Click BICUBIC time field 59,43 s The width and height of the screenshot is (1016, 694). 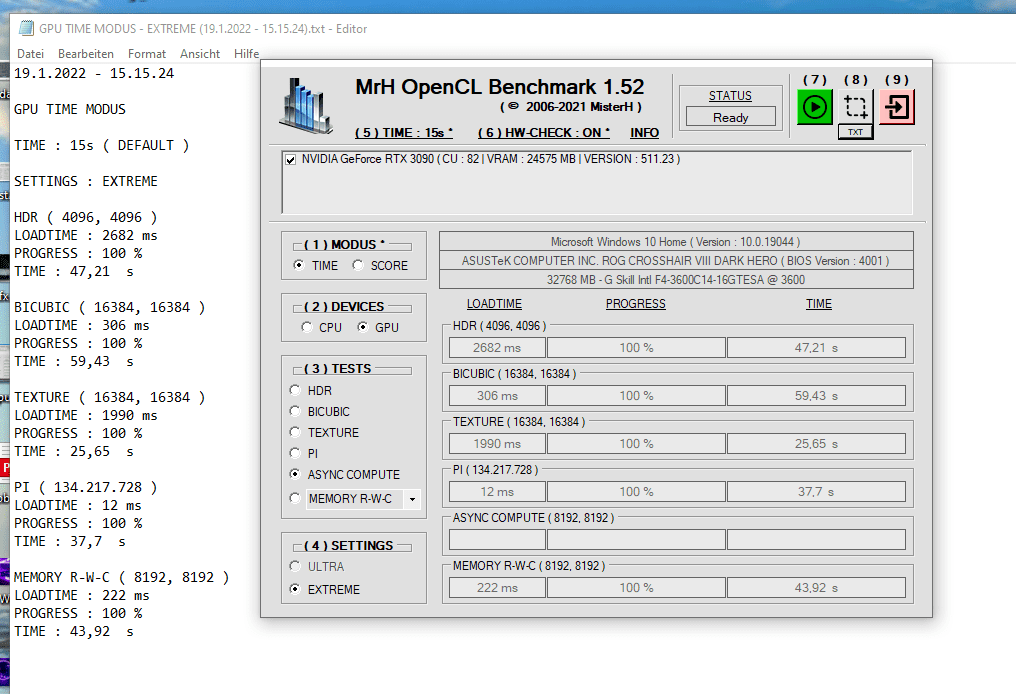coord(816,395)
